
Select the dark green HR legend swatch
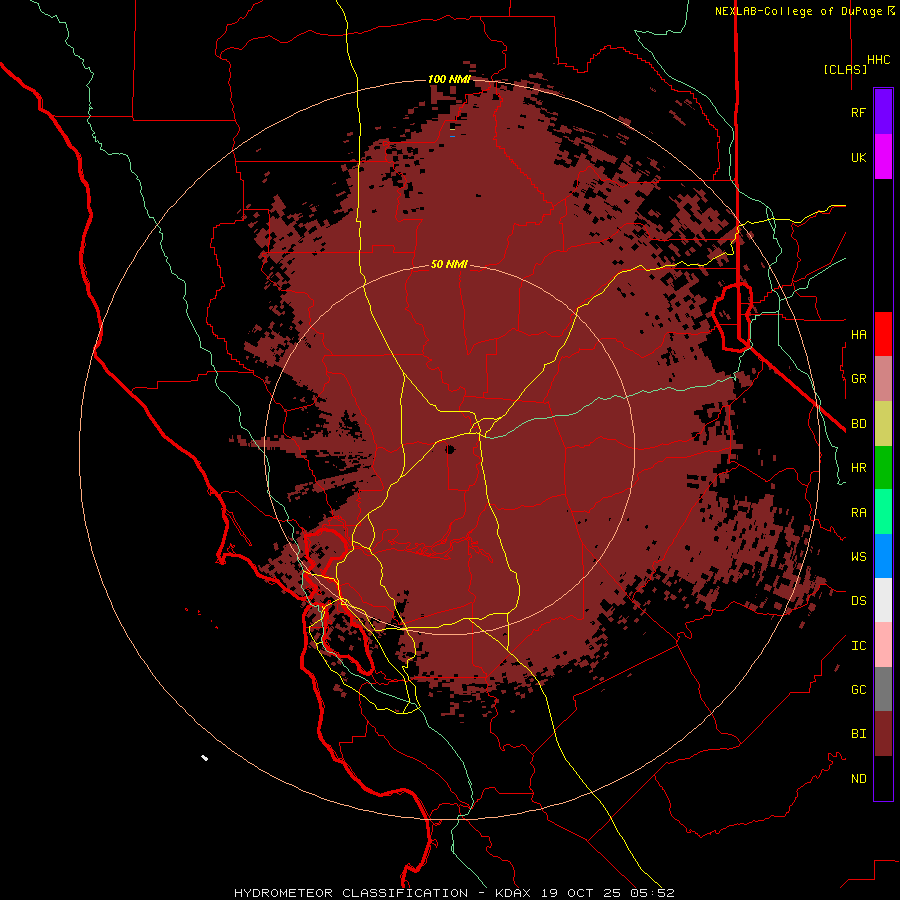883,467
